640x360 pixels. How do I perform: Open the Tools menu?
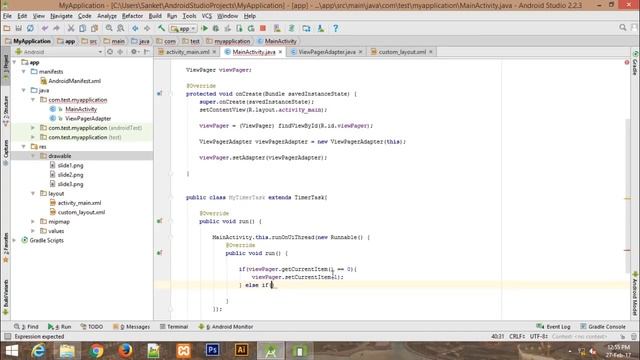pyautogui.click(x=189, y=16)
